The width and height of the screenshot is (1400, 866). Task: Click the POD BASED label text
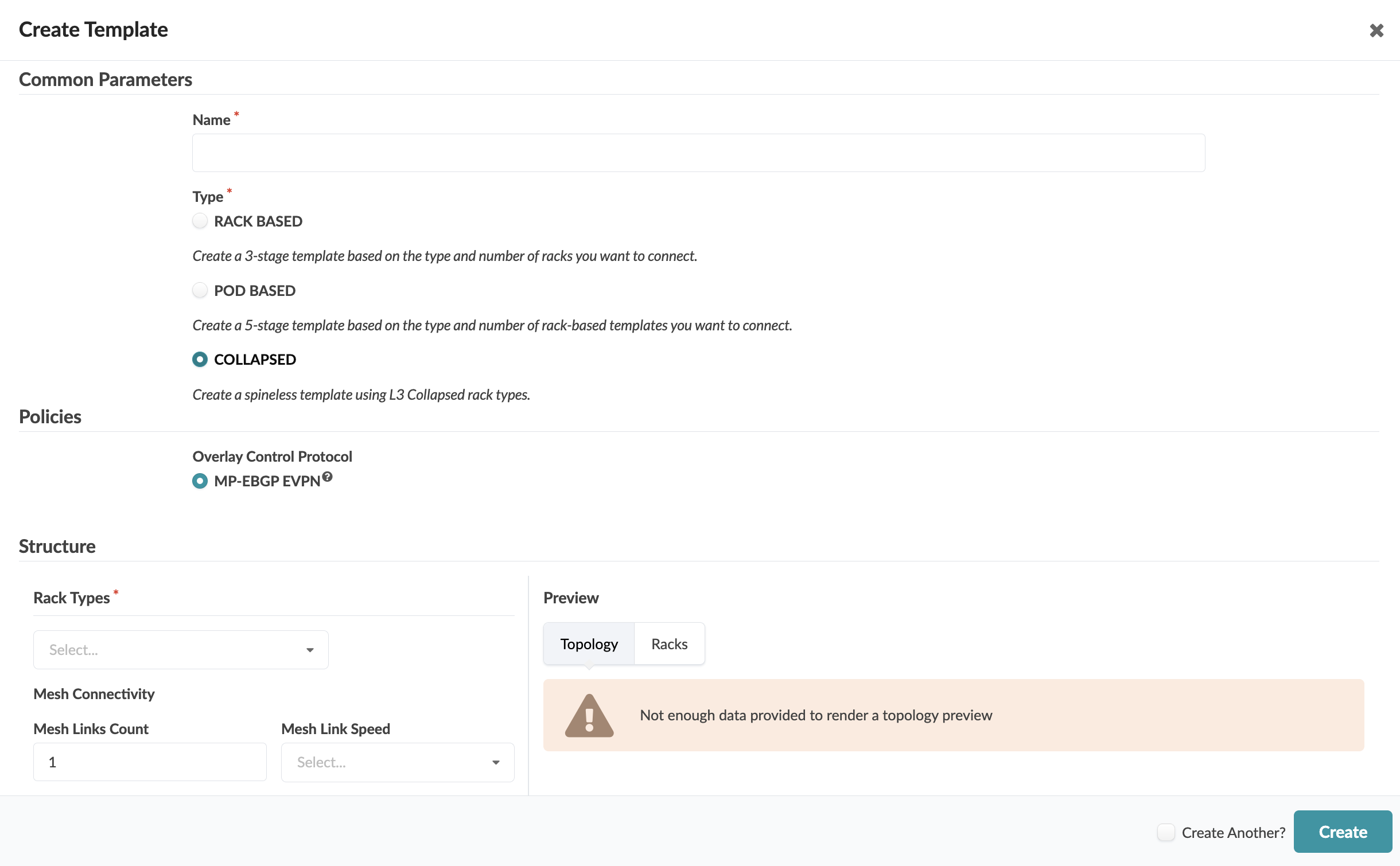[x=255, y=291]
